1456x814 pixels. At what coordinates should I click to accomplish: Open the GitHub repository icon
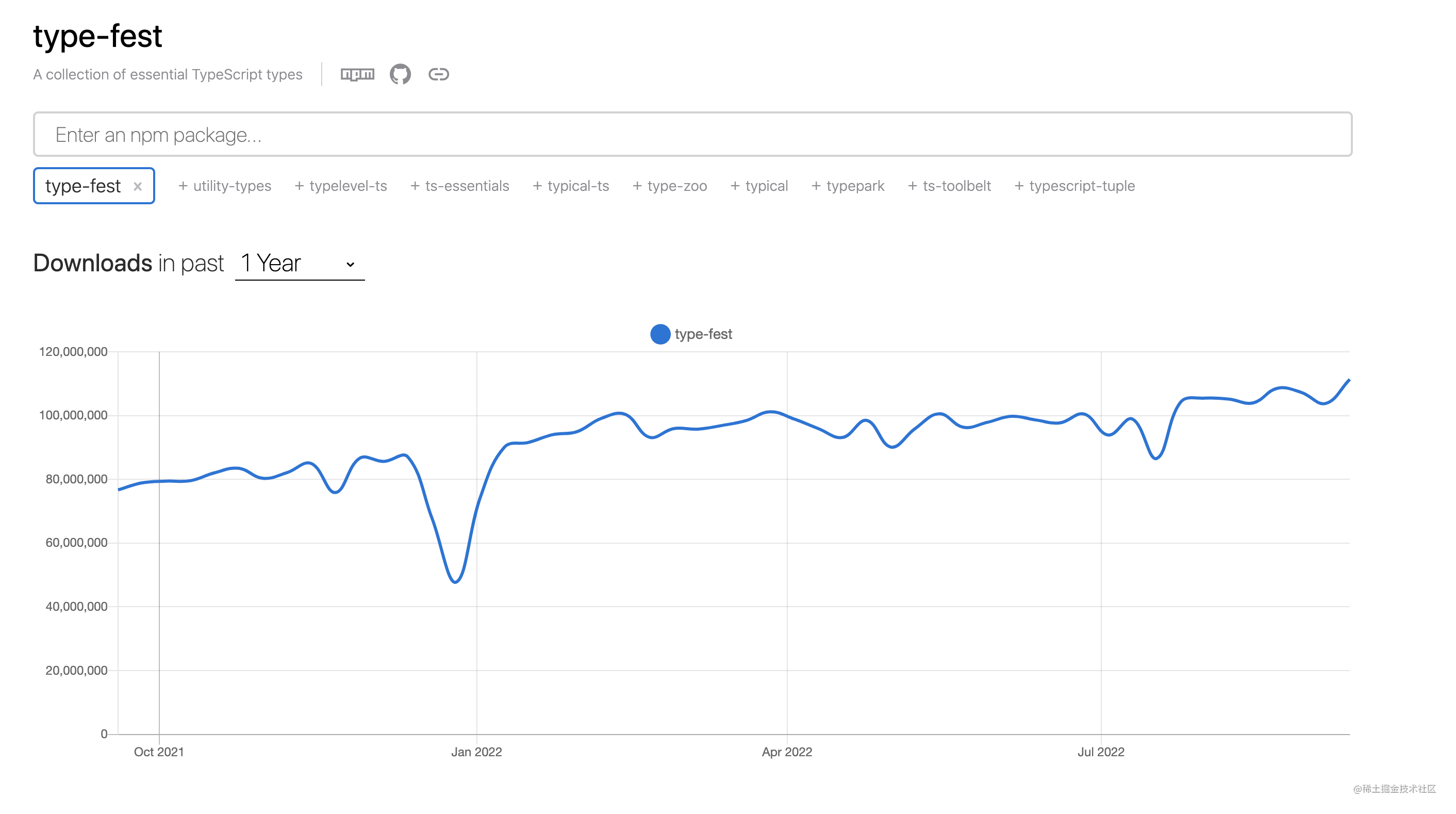click(x=400, y=74)
